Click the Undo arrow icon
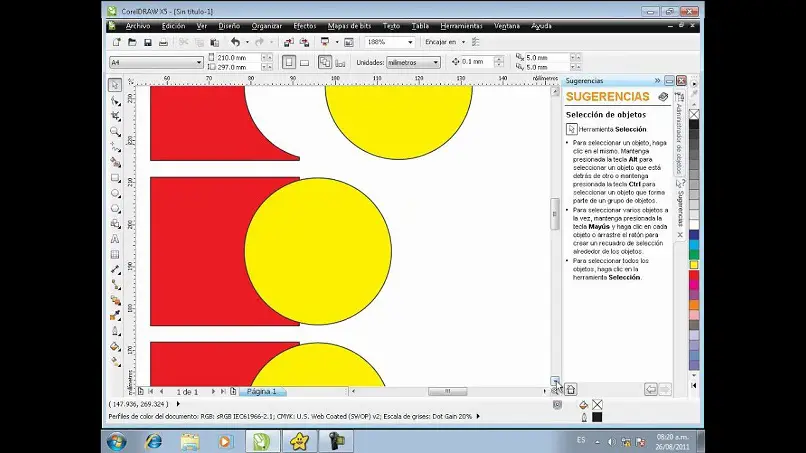The width and height of the screenshot is (806, 453). (x=235, y=43)
